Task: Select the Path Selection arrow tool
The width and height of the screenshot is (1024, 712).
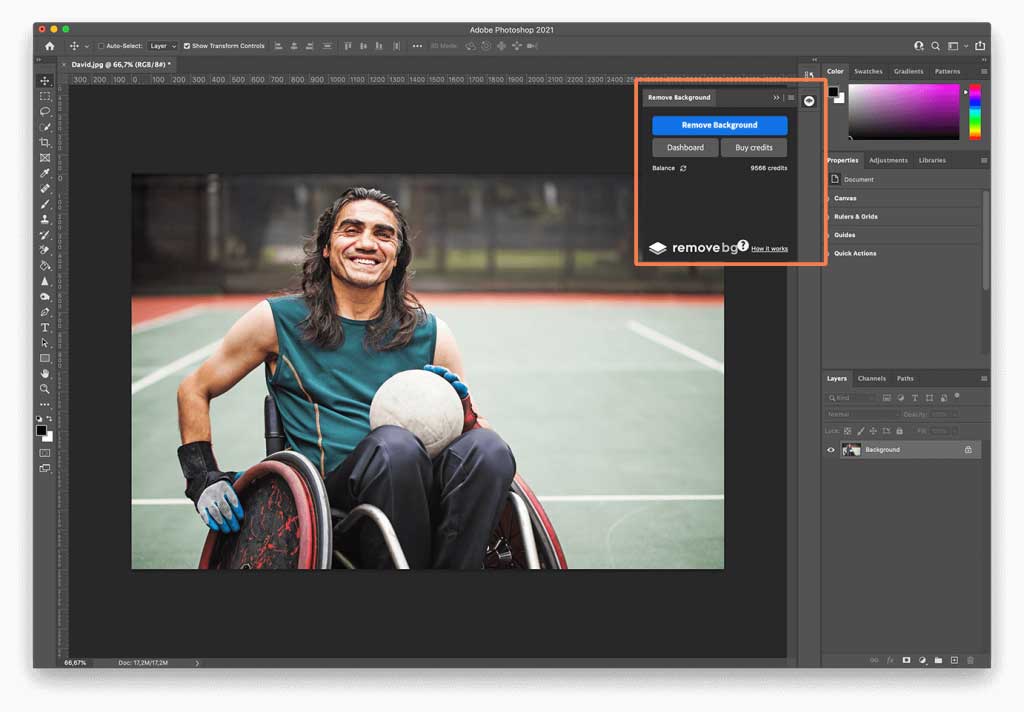Action: [x=45, y=343]
